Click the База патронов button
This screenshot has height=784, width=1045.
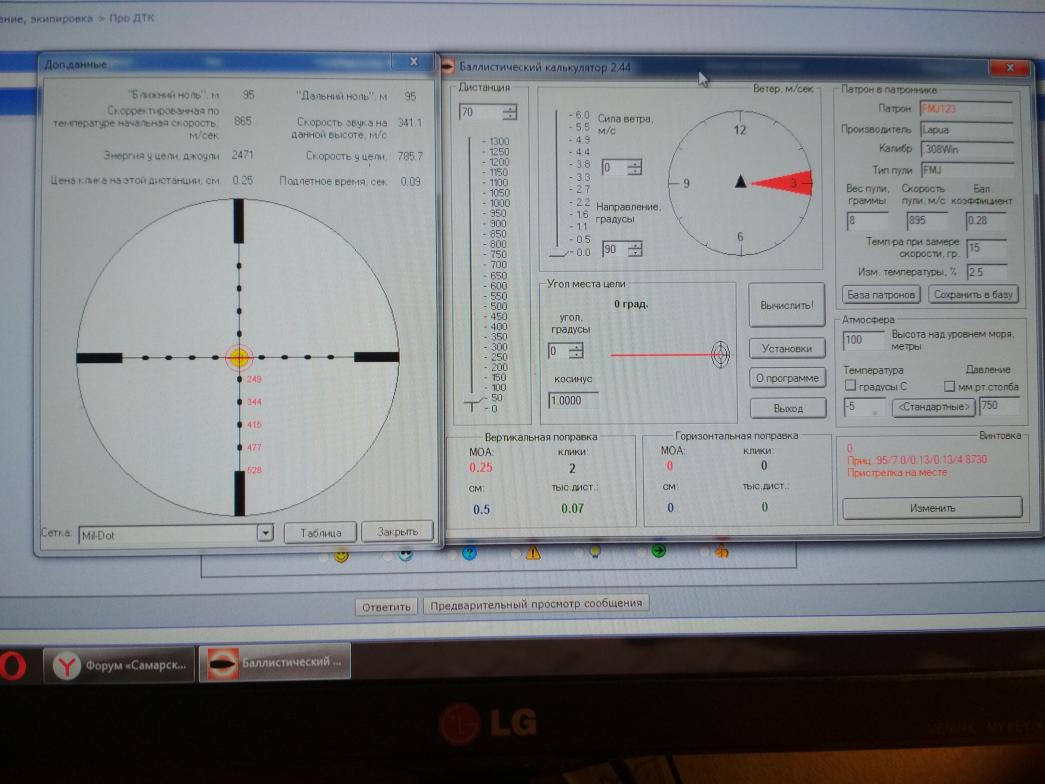(881, 295)
